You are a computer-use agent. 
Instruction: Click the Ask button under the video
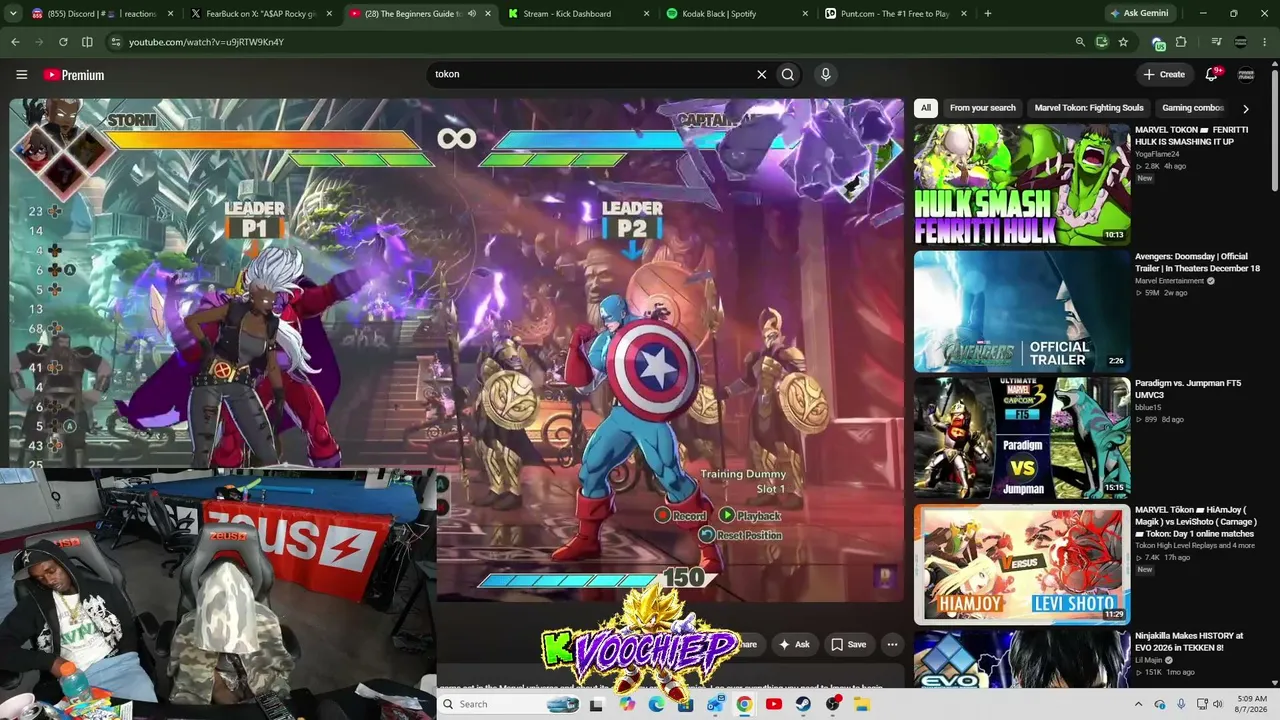click(794, 645)
